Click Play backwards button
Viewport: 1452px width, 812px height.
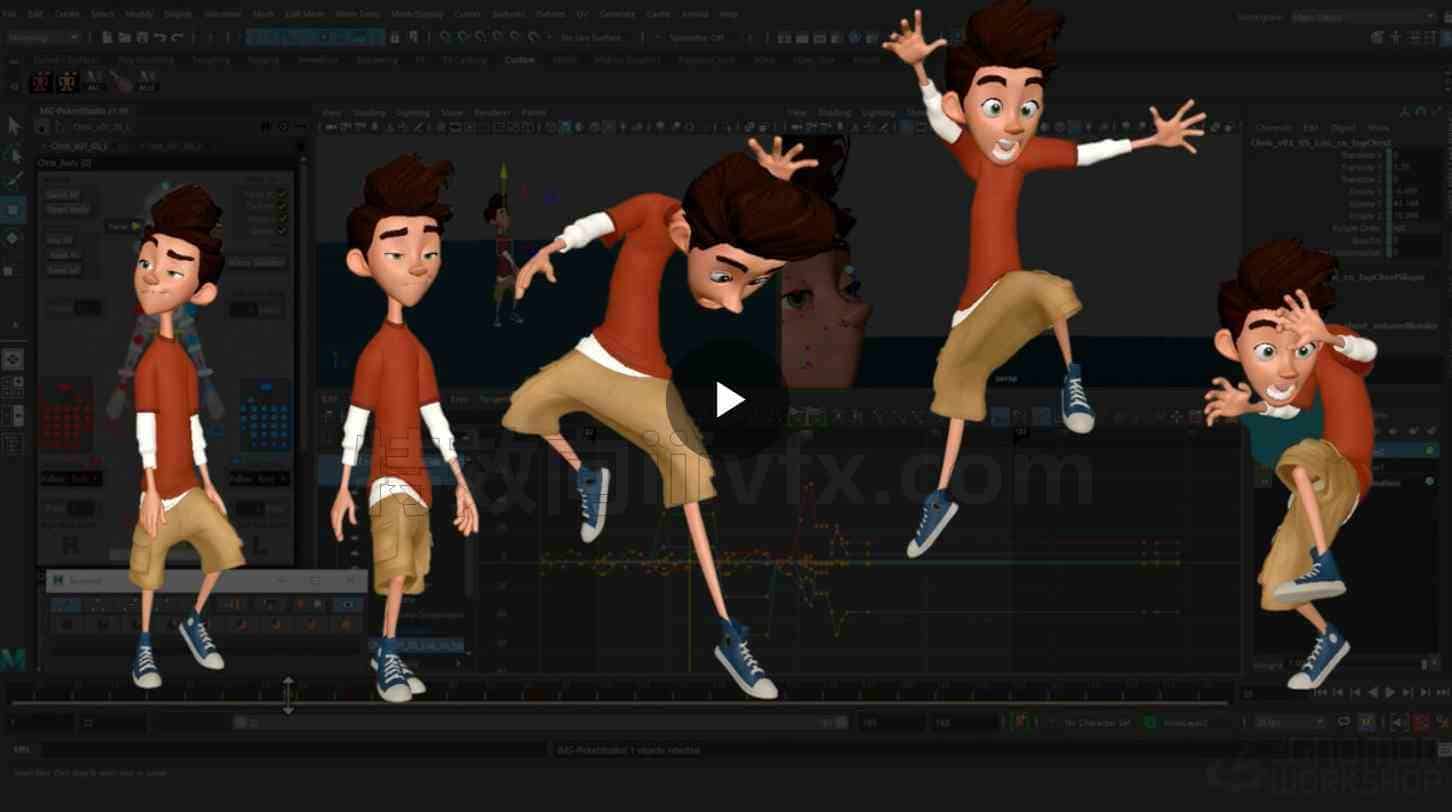pyautogui.click(x=1373, y=692)
